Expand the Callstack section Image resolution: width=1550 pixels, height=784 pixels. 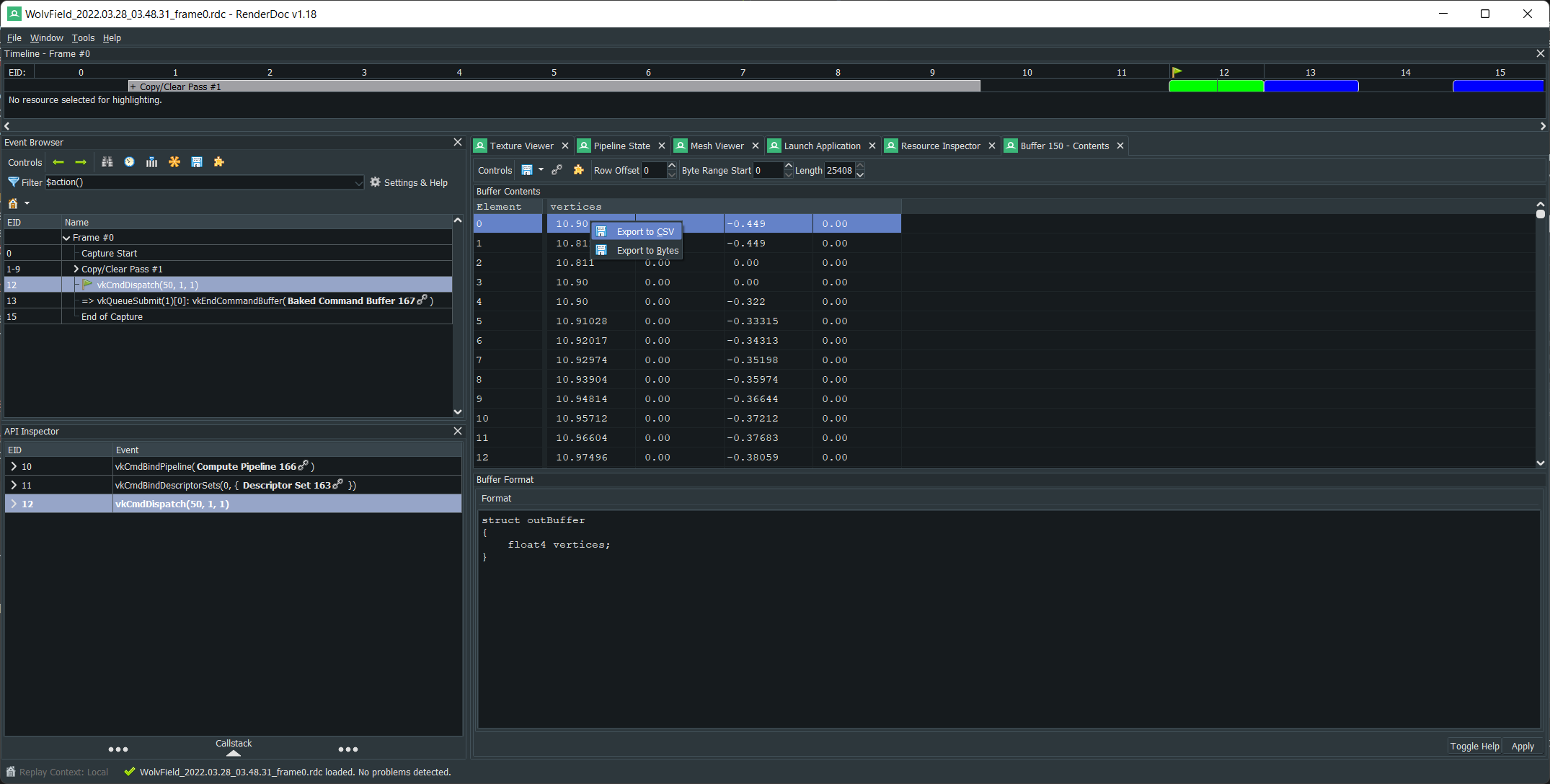coord(234,747)
